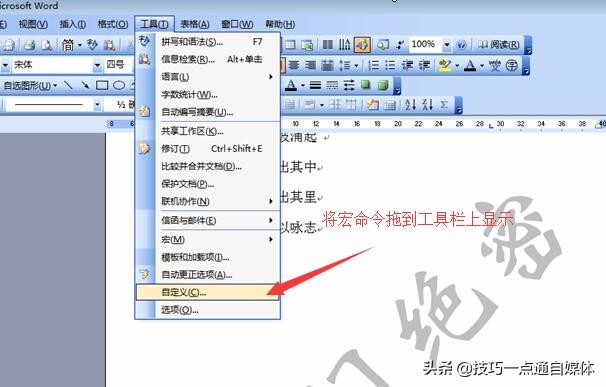Image resolution: width=606 pixels, height=387 pixels.
Task: Select the Line drawing tool
Action: pos(68,85)
